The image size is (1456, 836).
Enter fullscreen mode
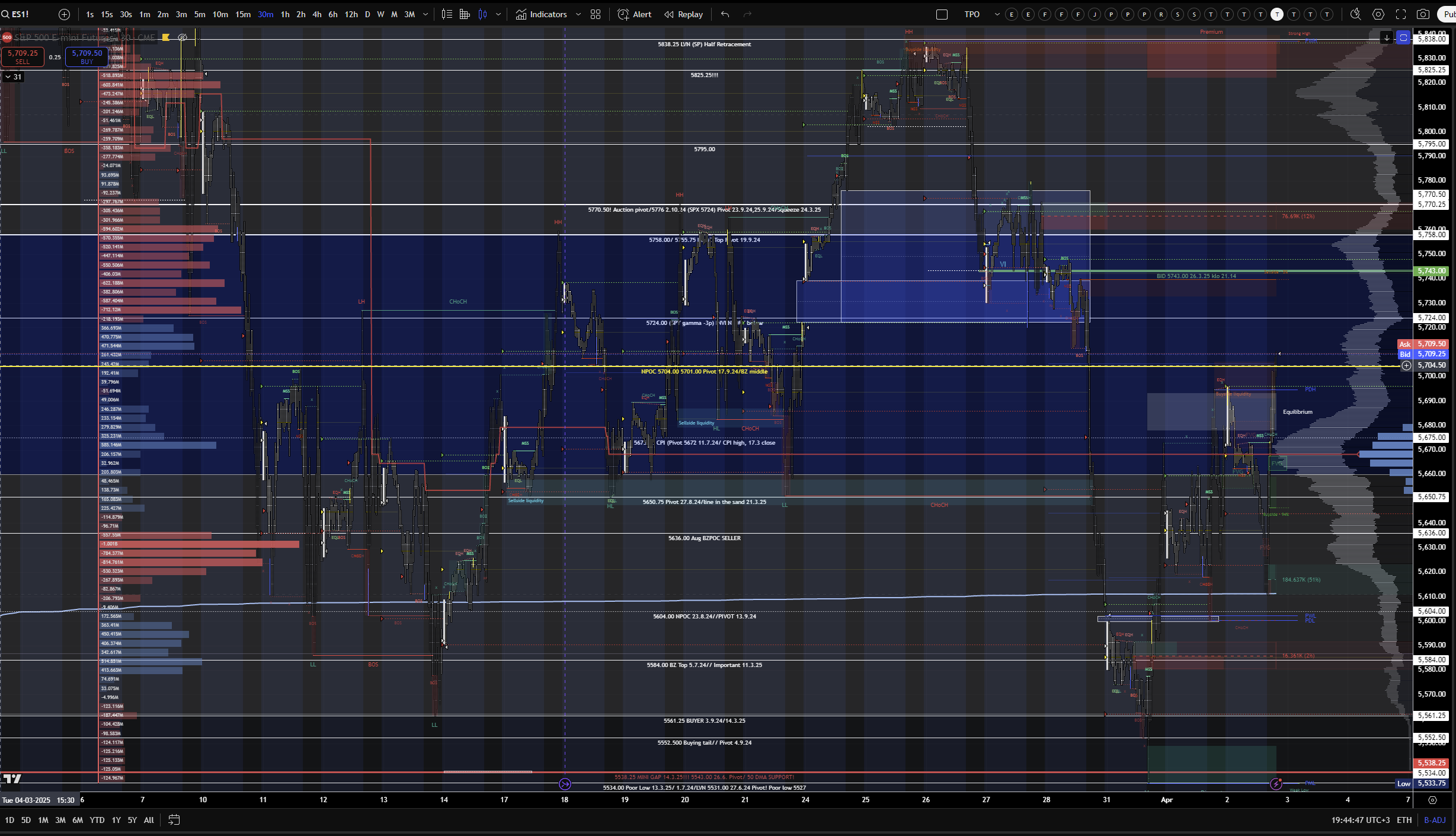1401,14
